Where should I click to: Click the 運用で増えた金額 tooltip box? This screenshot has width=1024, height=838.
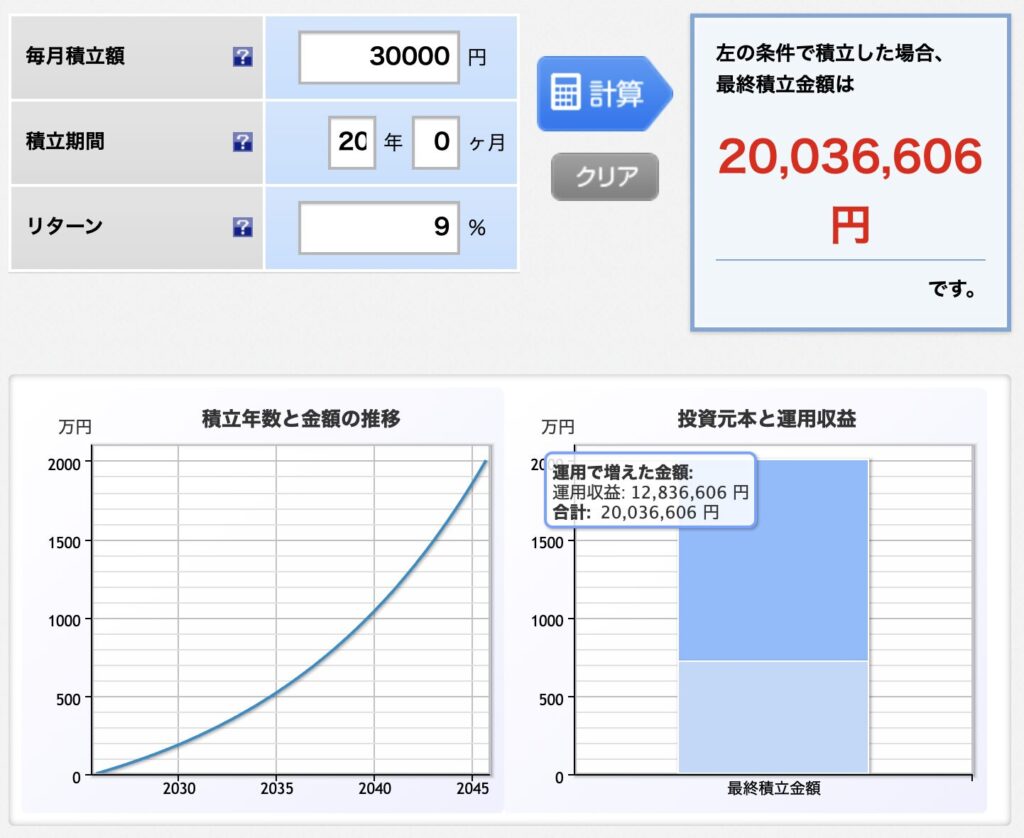650,492
